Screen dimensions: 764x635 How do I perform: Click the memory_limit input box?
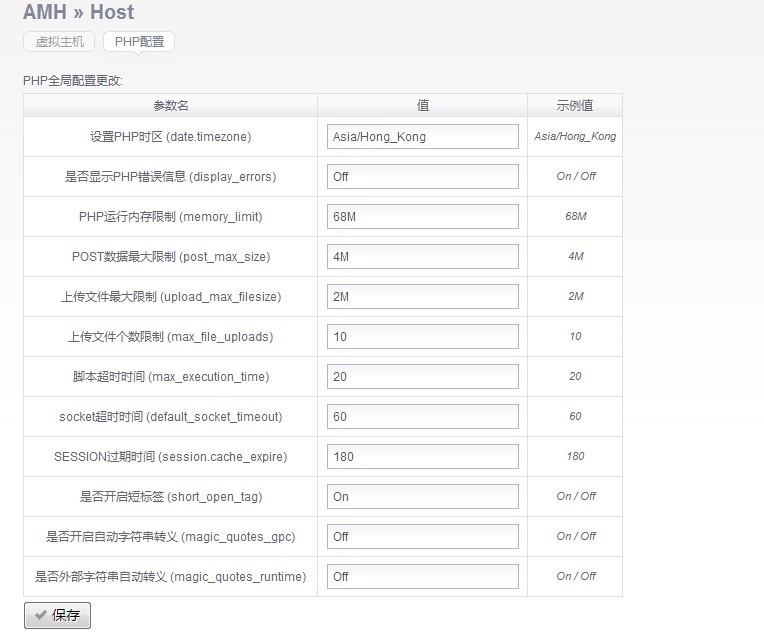[422, 217]
